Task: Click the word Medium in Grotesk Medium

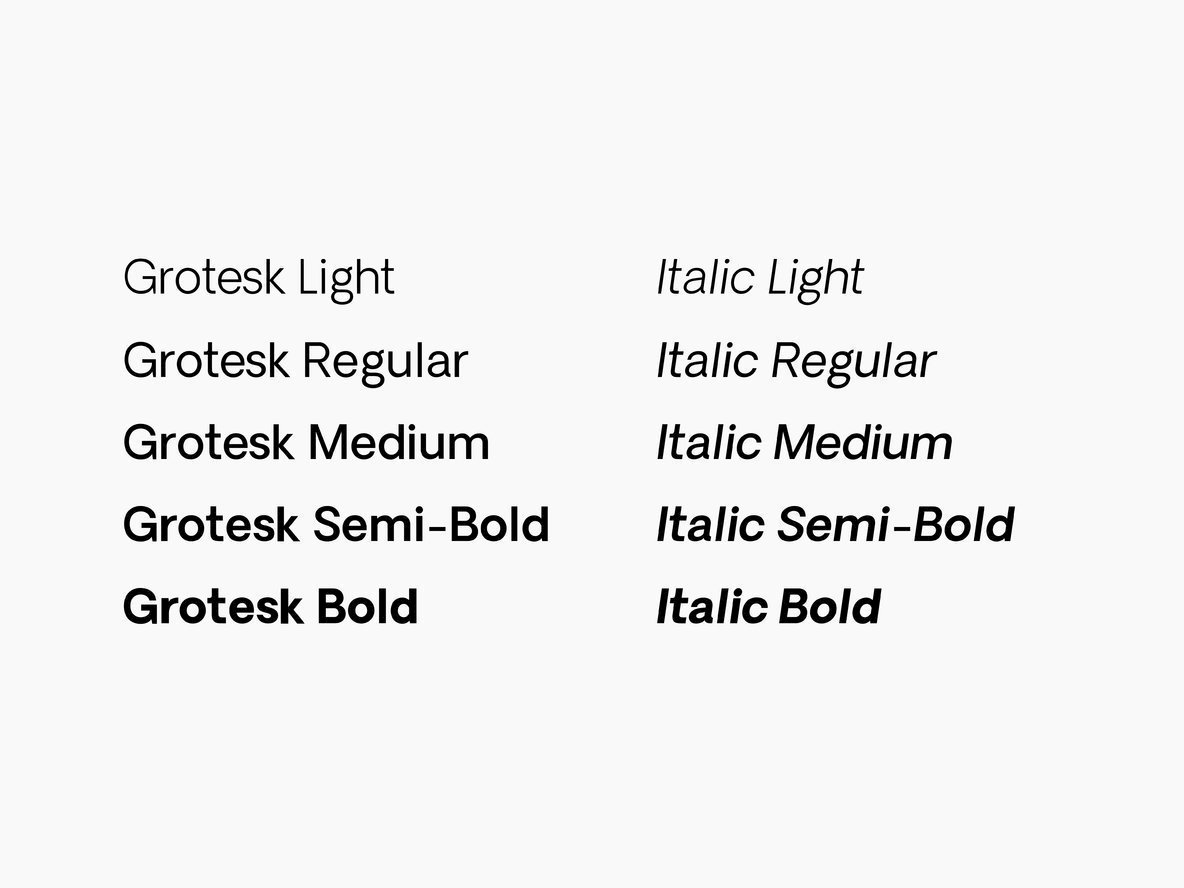Action: 398,443
